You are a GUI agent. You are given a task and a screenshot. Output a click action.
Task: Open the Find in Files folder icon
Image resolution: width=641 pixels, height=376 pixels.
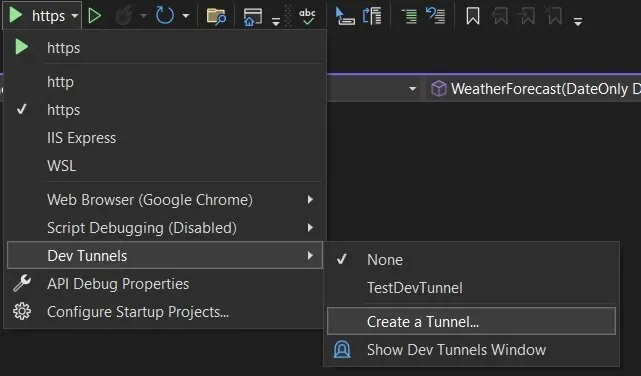pyautogui.click(x=216, y=17)
